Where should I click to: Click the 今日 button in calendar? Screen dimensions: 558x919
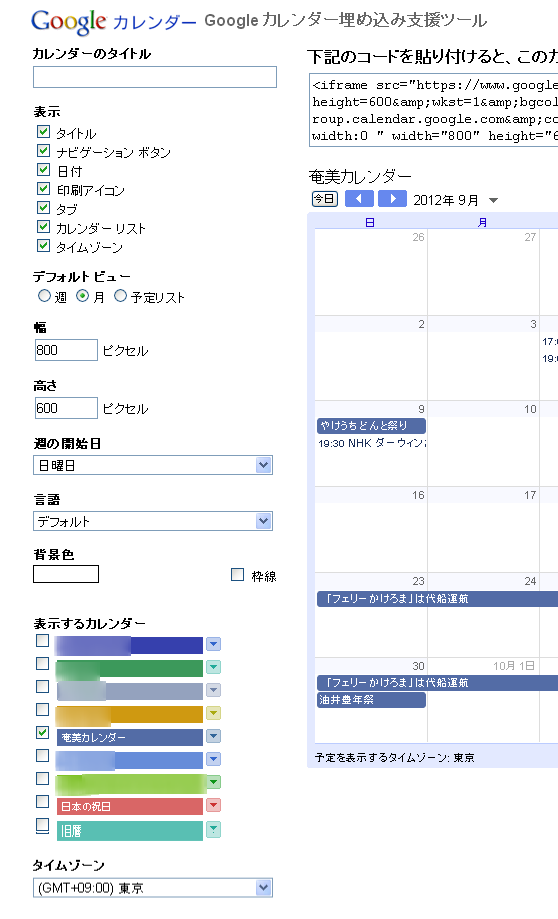(x=325, y=199)
